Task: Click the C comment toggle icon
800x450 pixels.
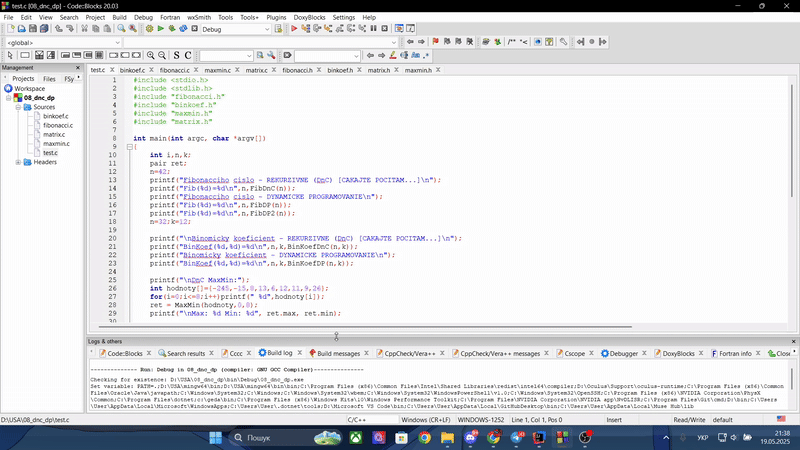Action: click(188, 55)
